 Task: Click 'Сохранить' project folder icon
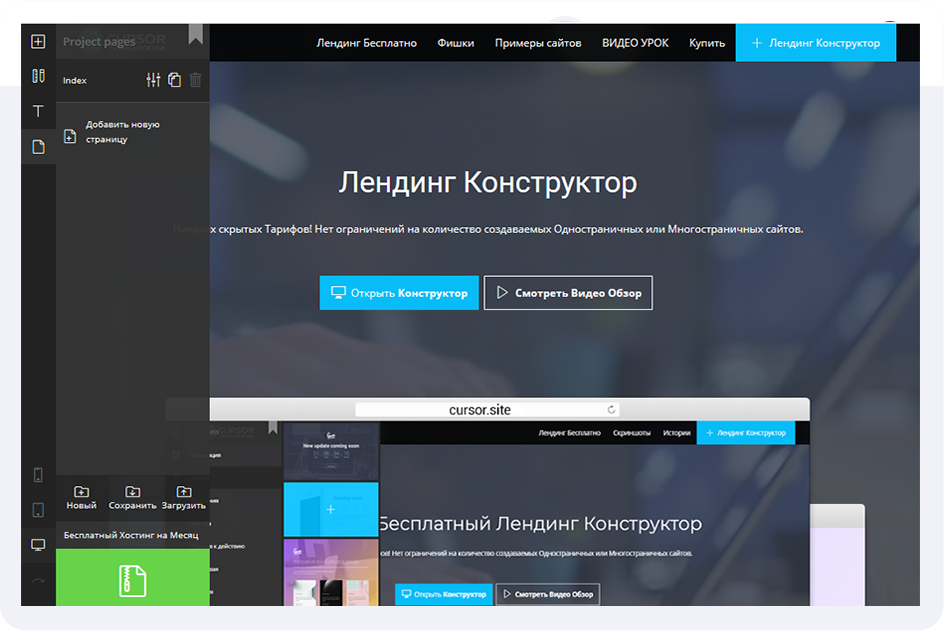point(132,497)
